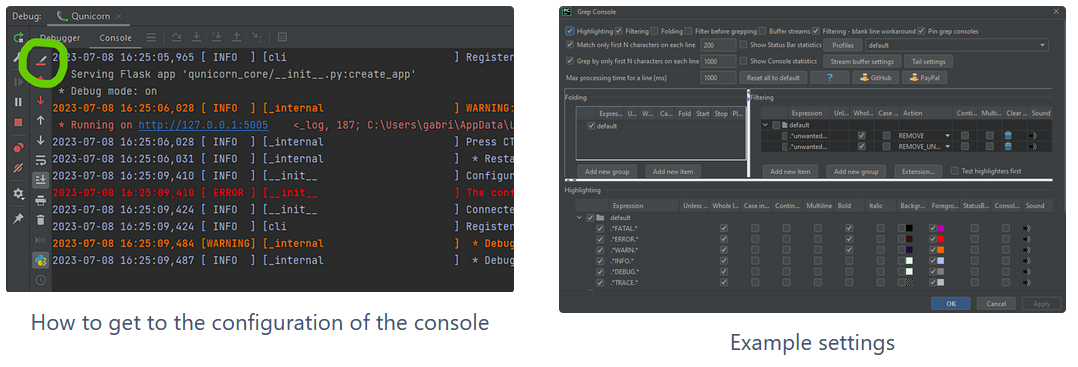Click Add new item under Filtering
1078x367 pixels.
(791, 171)
